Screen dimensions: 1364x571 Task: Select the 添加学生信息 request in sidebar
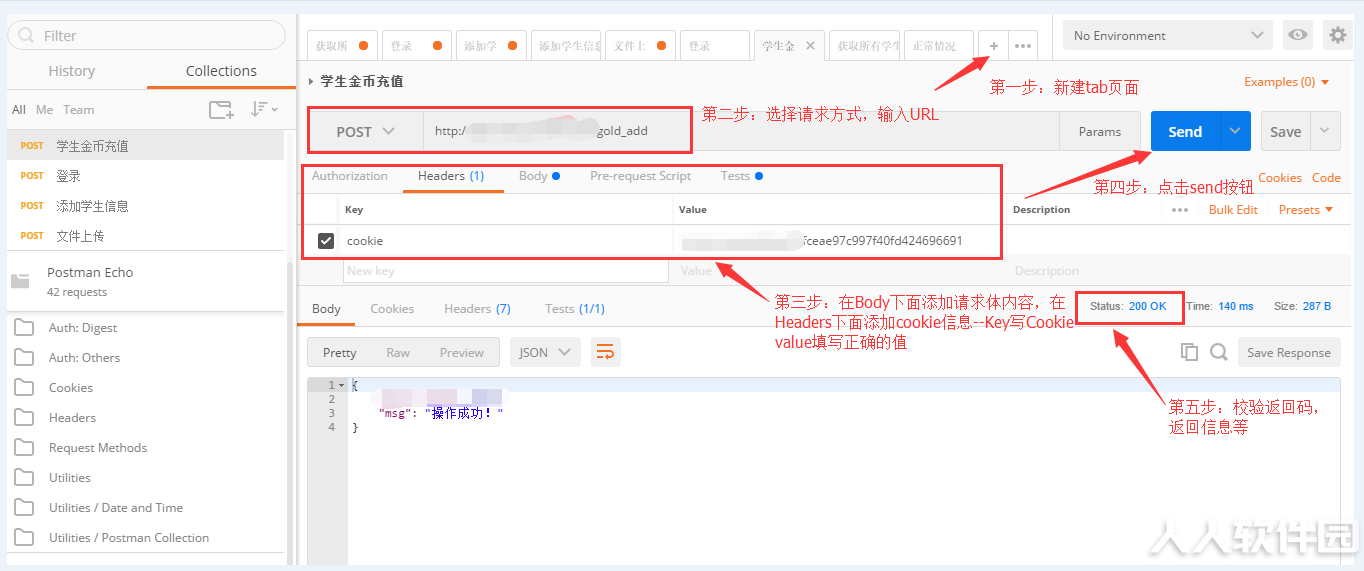(145, 206)
